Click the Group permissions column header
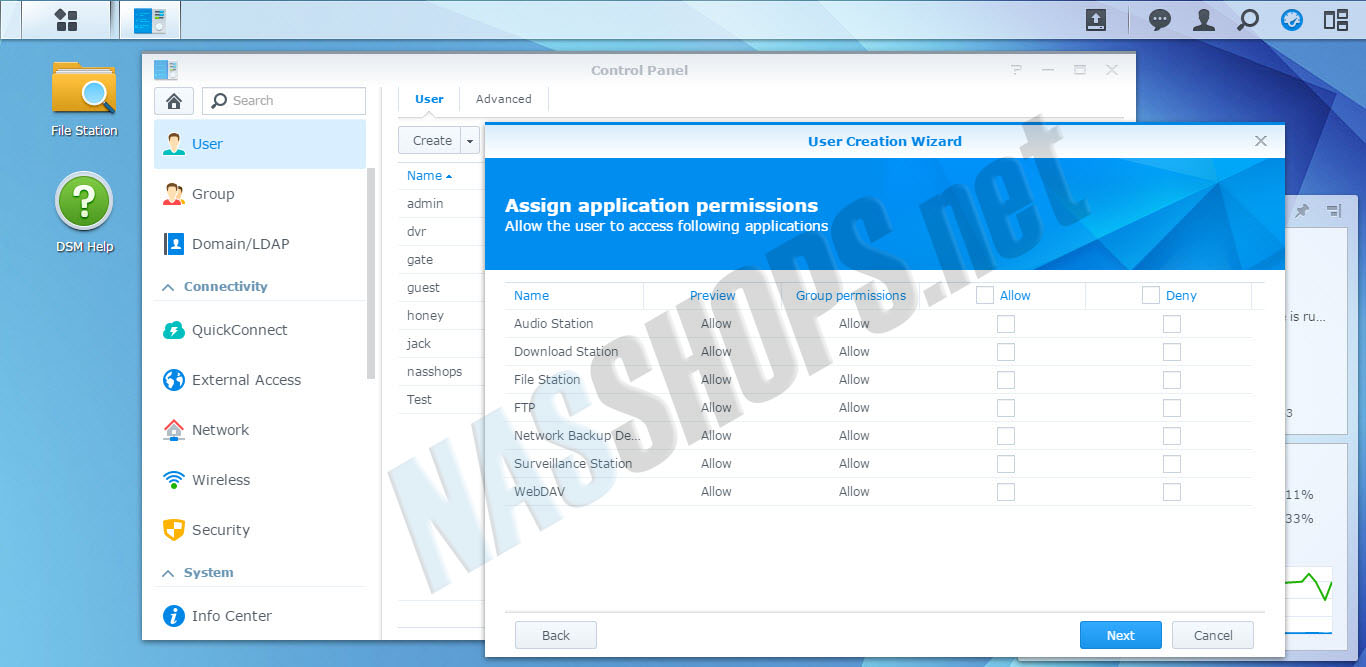The width and height of the screenshot is (1366, 667). tap(851, 296)
